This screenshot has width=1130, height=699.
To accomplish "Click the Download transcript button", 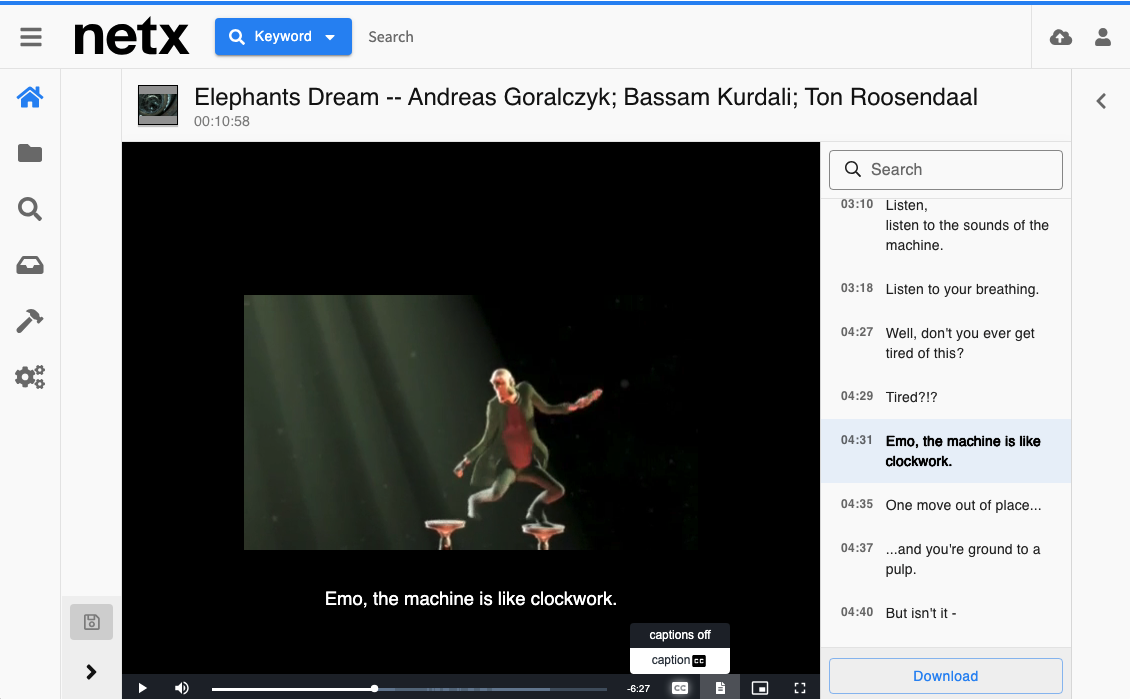I will pyautogui.click(x=946, y=676).
